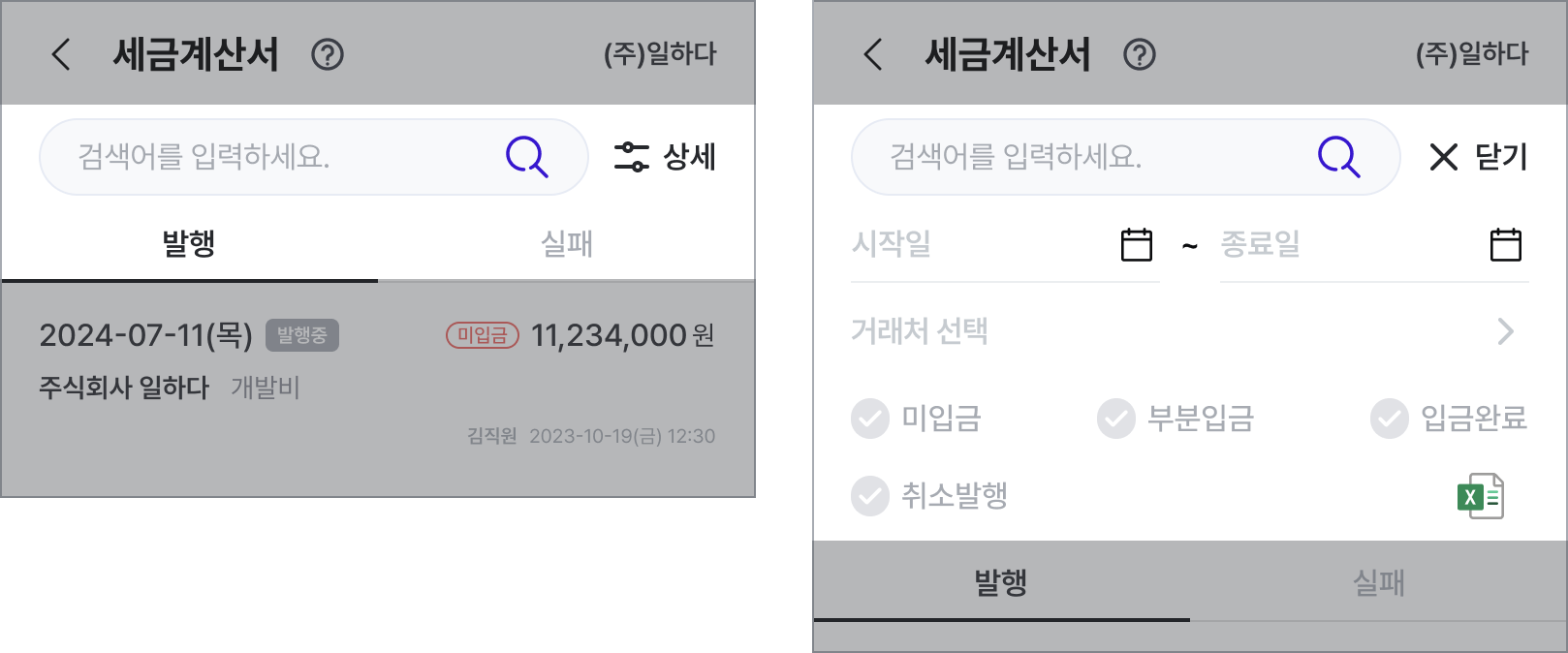Viewport: 1568px width, 653px height.
Task: Click search magnifier in left panel
Action: 527,156
